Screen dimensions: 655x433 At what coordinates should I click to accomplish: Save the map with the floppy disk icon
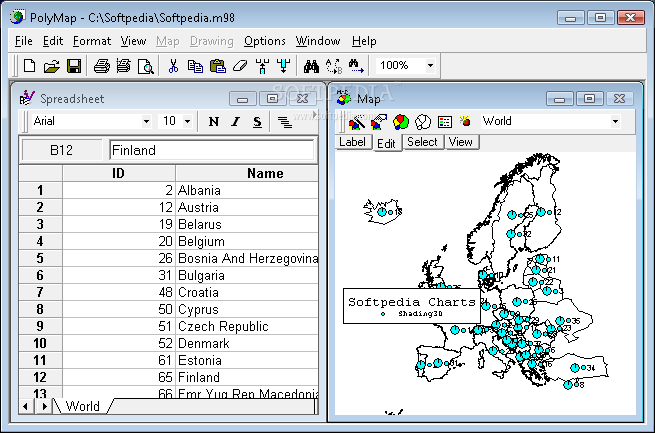tap(74, 66)
